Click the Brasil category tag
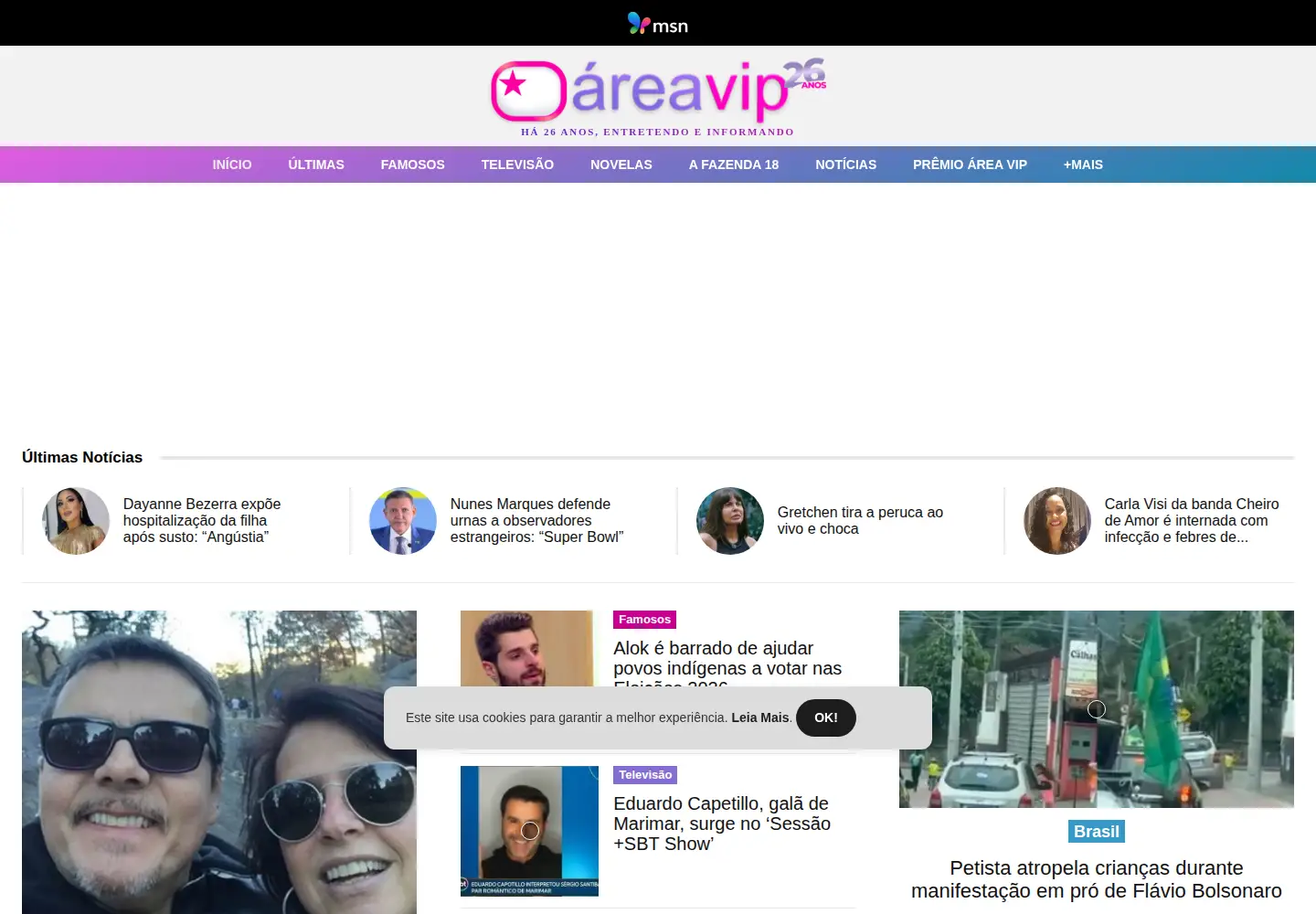Viewport: 1316px width, 914px height. [1097, 832]
